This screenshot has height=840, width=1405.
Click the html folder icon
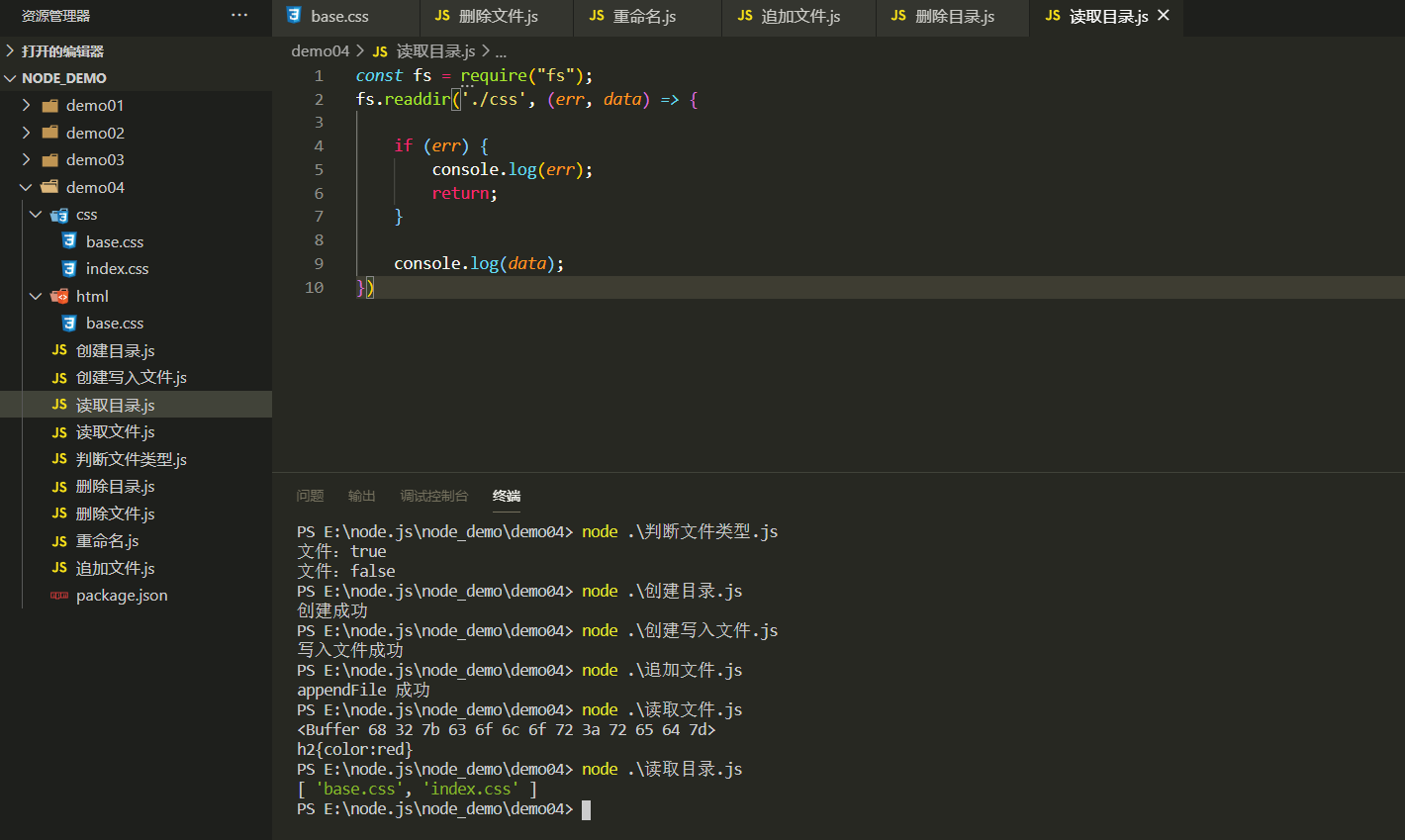(x=60, y=296)
